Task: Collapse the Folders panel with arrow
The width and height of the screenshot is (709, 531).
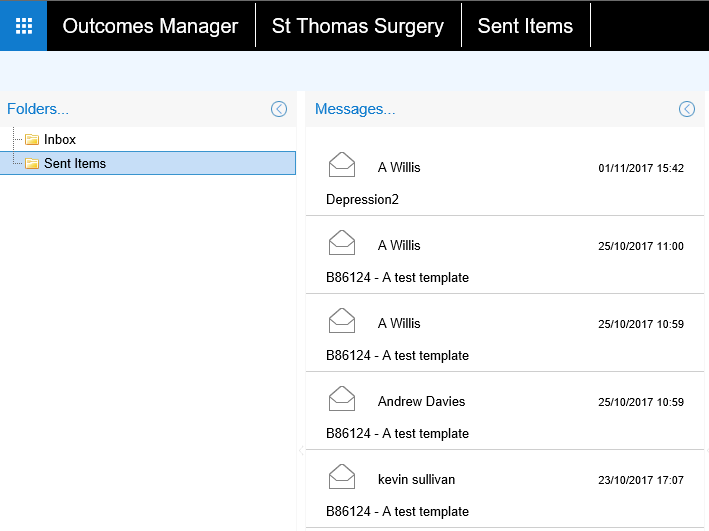Action: pos(279,109)
